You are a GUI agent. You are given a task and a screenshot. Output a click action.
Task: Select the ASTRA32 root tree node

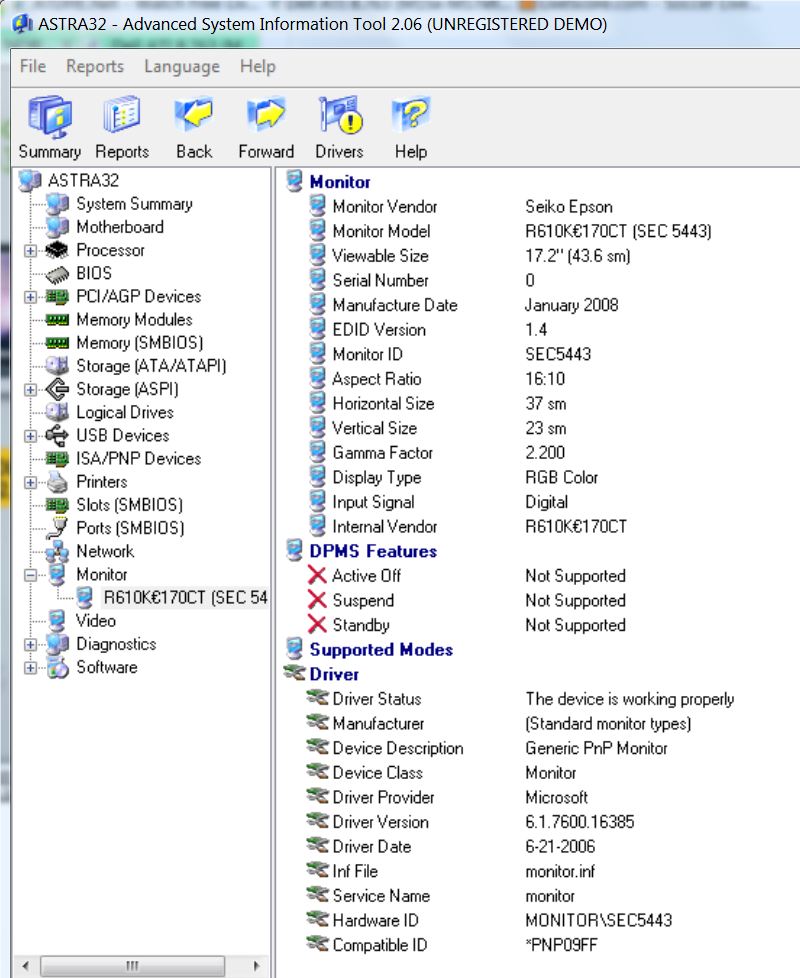[x=83, y=181]
